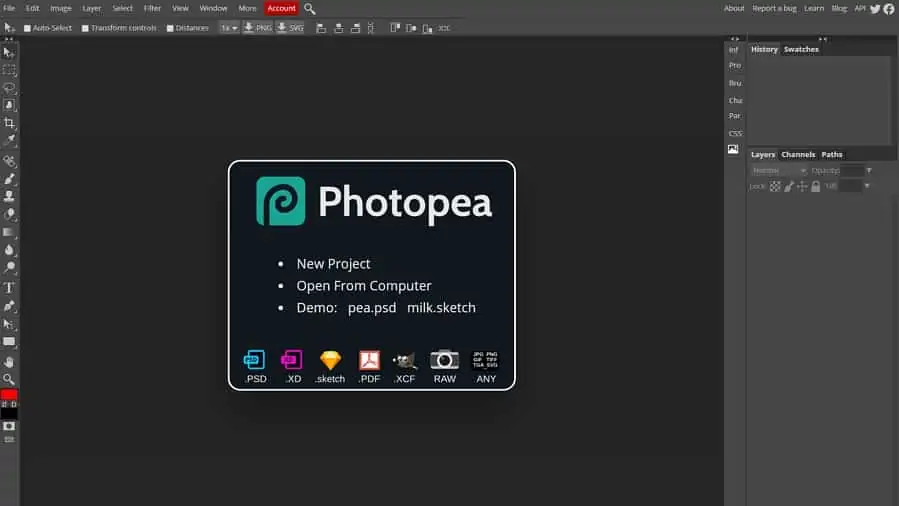Click the black background color swatch
Viewport: 899px width, 506px height.
9,414
